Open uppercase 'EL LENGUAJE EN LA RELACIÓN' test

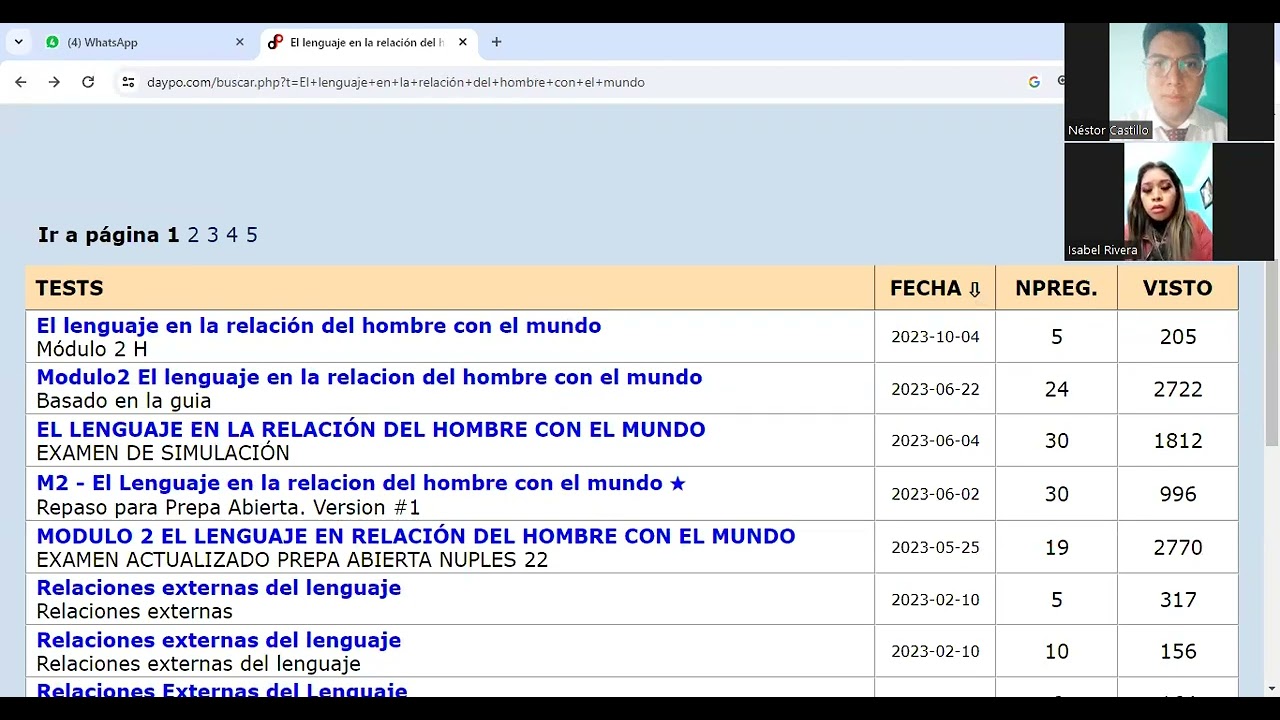click(x=371, y=430)
